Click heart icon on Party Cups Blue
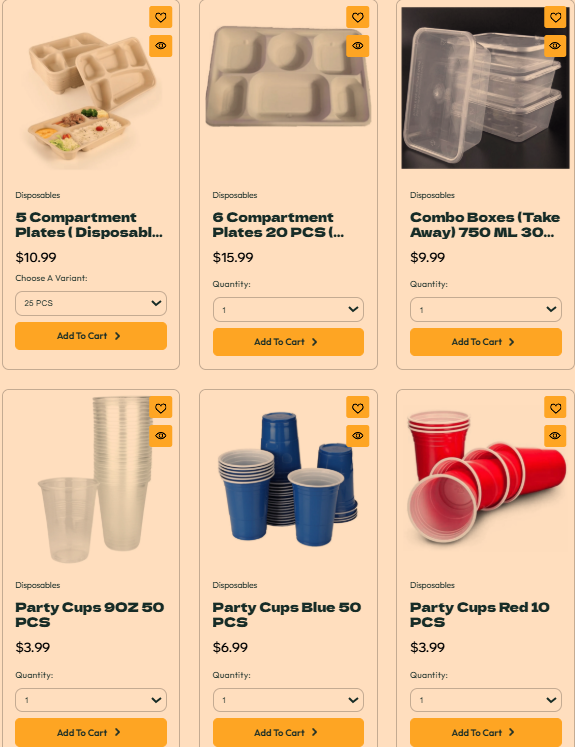The image size is (575, 747). point(358,408)
